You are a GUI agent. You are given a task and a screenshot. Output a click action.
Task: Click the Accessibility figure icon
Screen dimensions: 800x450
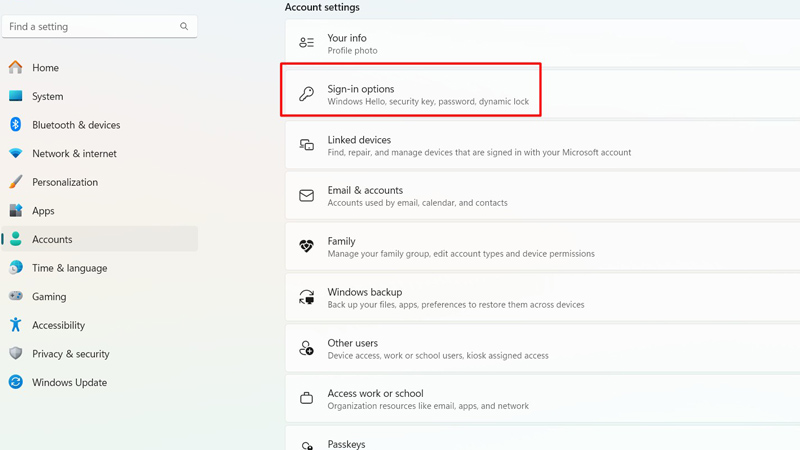15,324
